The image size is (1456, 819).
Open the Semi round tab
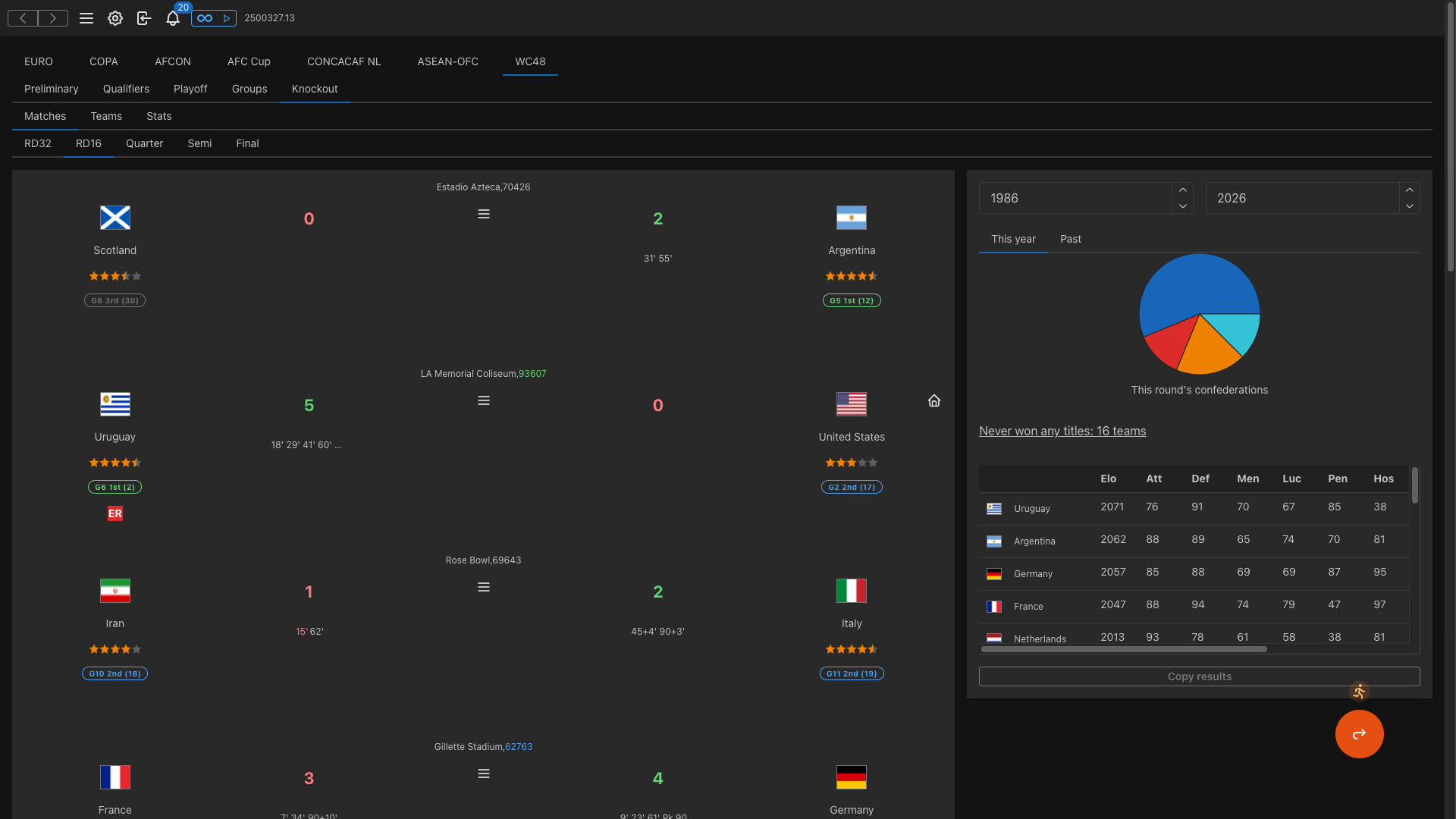(x=199, y=143)
